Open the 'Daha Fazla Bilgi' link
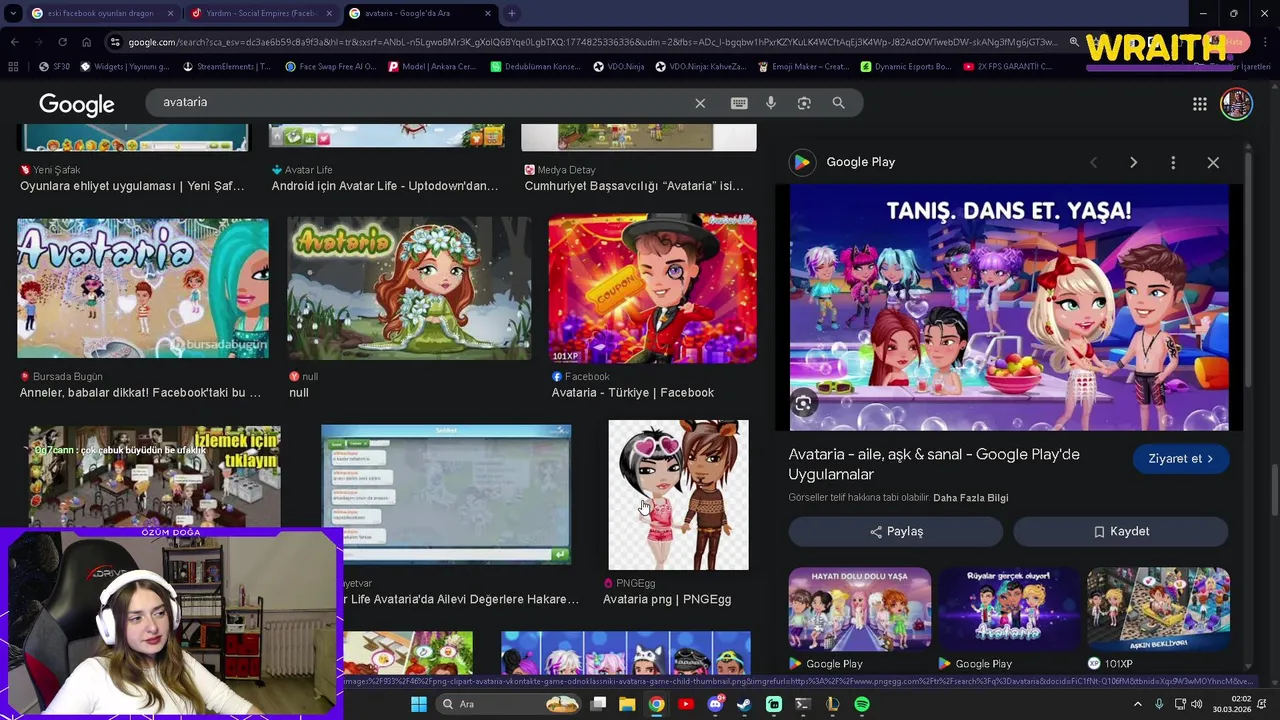Viewport: 1280px width, 720px height. pos(970,498)
